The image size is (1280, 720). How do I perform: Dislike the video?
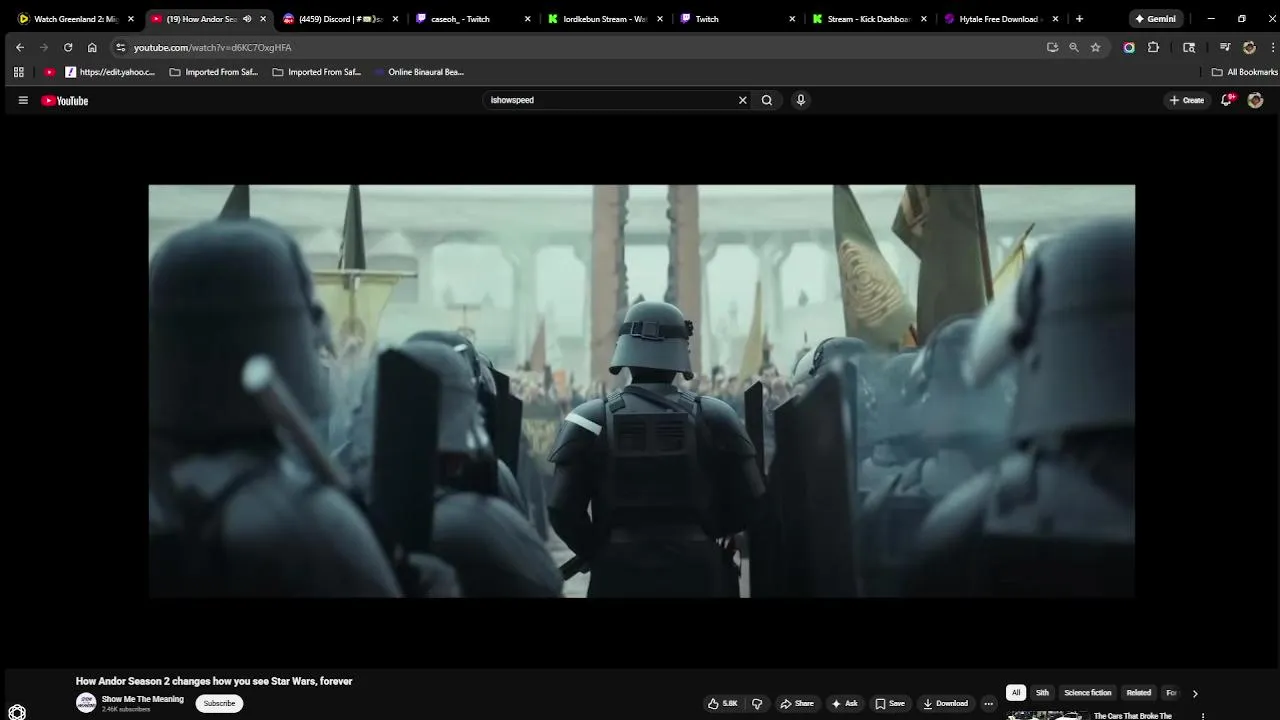click(x=757, y=703)
